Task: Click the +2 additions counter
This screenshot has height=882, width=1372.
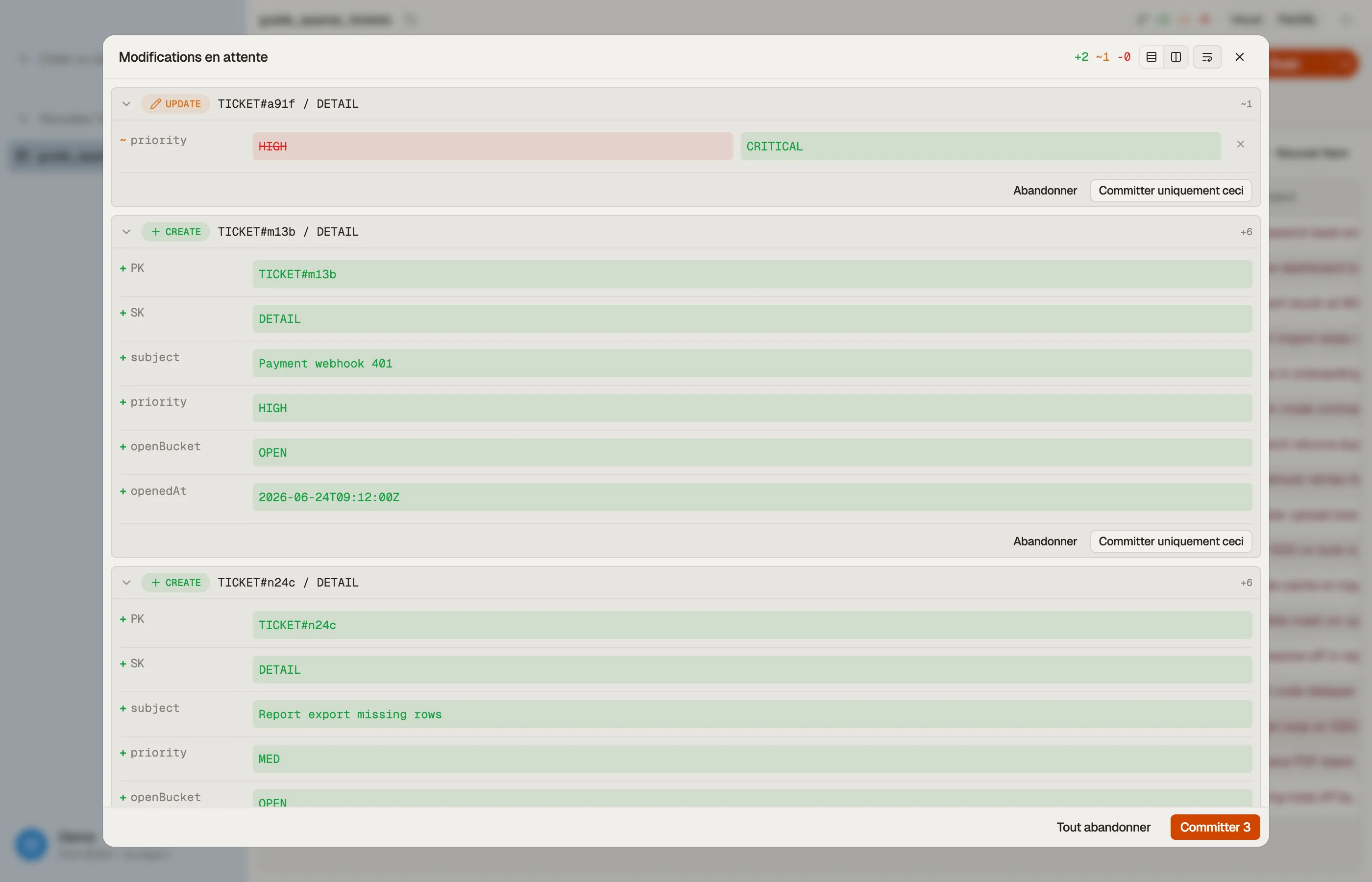Action: [1081, 57]
